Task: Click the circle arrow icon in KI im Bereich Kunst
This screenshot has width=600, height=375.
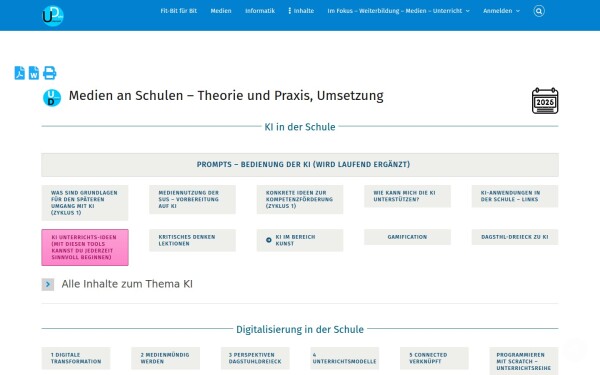Action: [269, 240]
